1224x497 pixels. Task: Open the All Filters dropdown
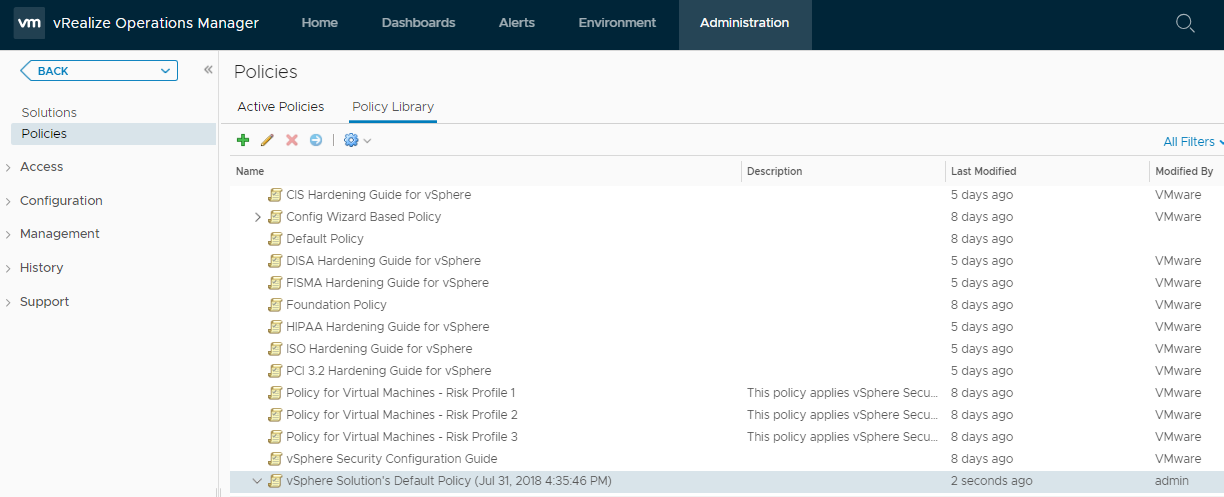pos(1194,142)
